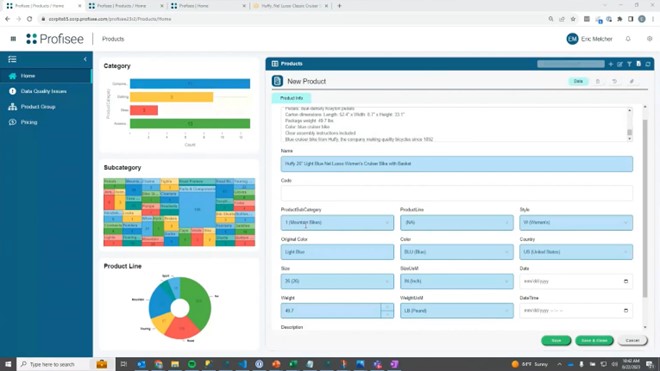
Task: Open the ProductSubCategory dropdown
Action: [337, 222]
